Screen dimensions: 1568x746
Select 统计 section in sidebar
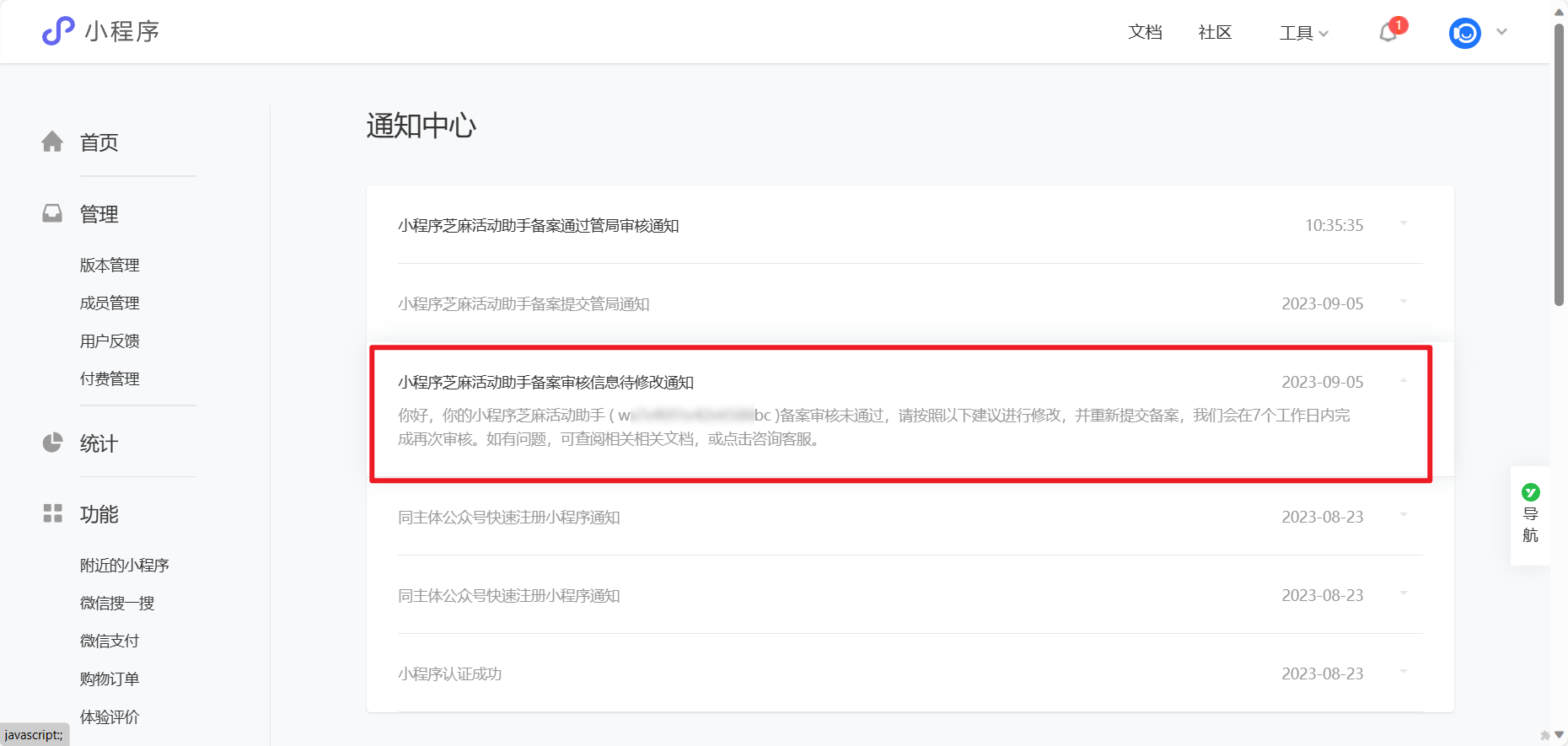[x=99, y=443]
